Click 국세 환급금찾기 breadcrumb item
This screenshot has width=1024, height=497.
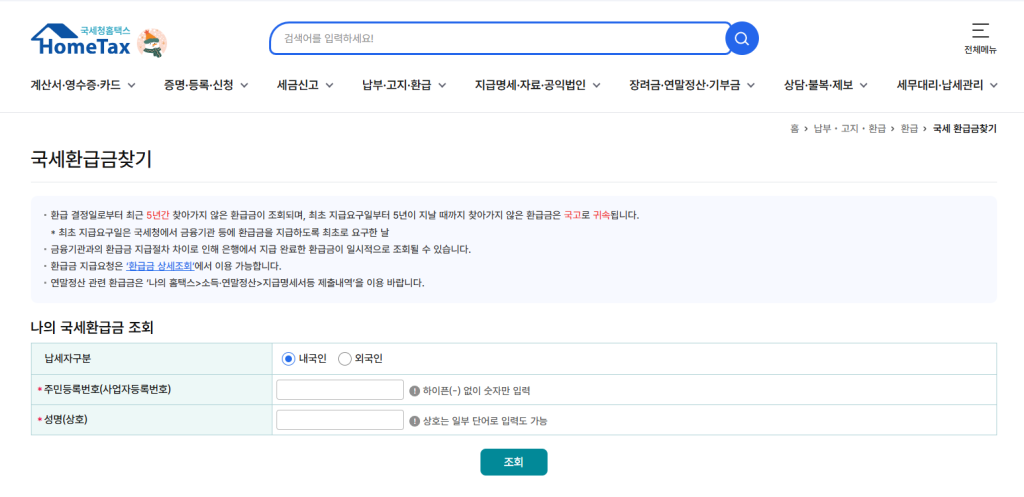pos(965,129)
